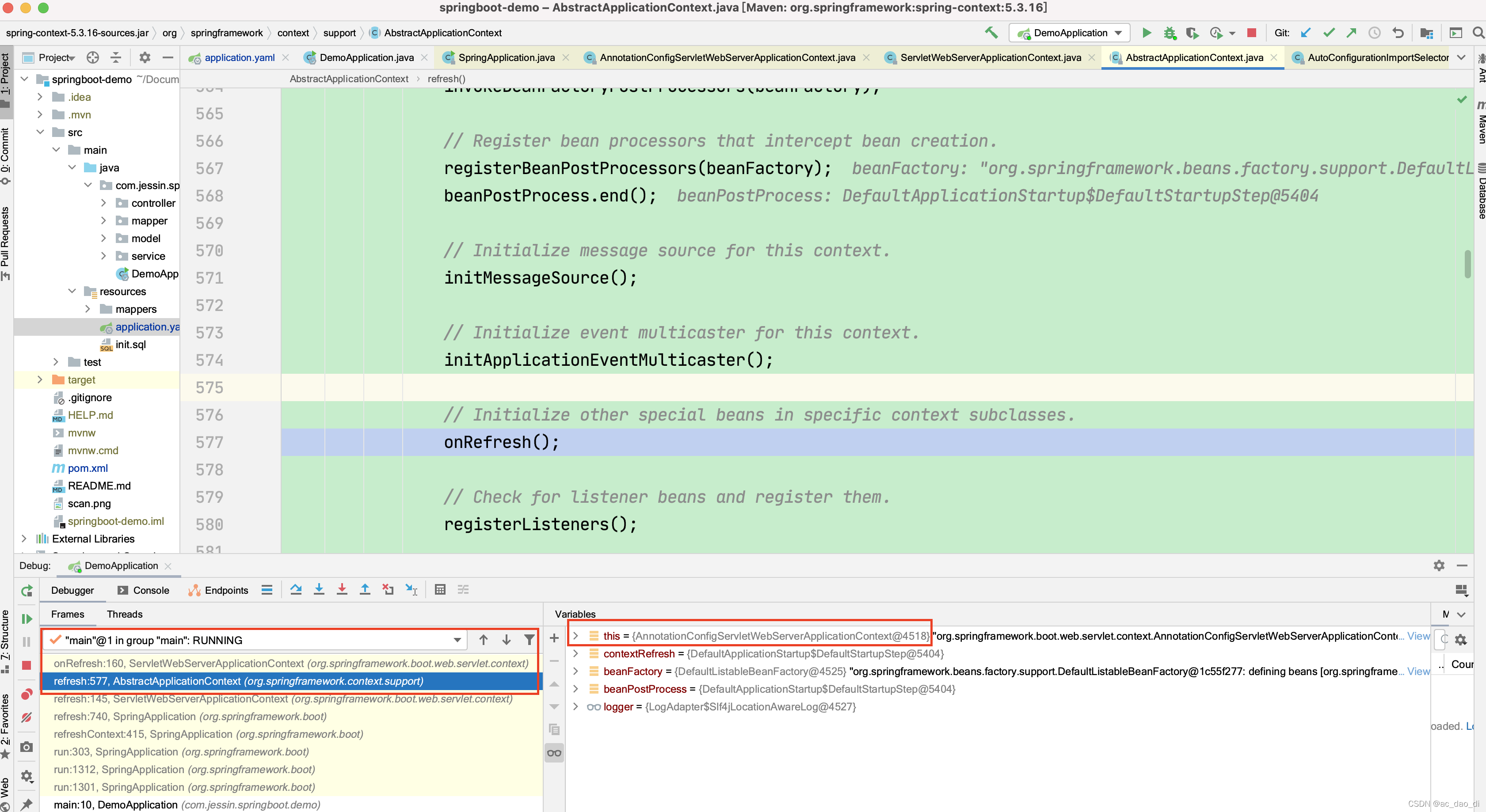Click the Step Over debugger icon
The image size is (1486, 812).
coord(296,589)
